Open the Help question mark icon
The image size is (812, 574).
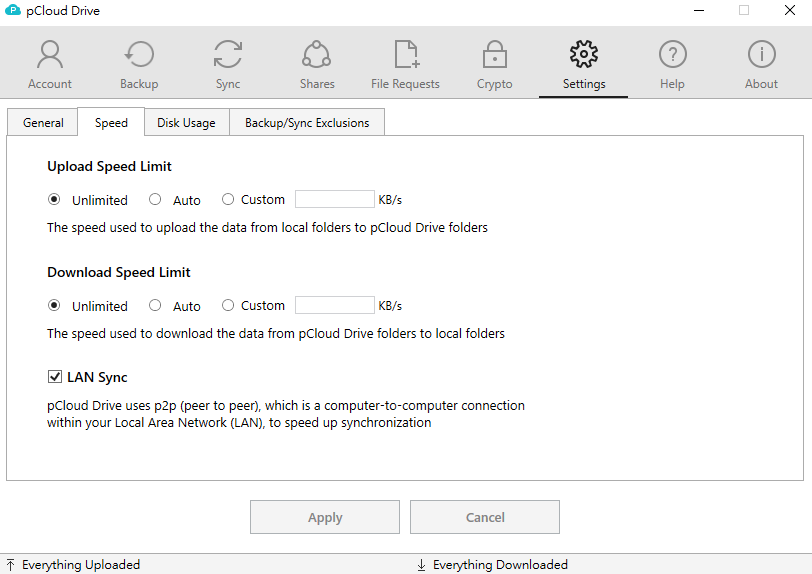672,55
